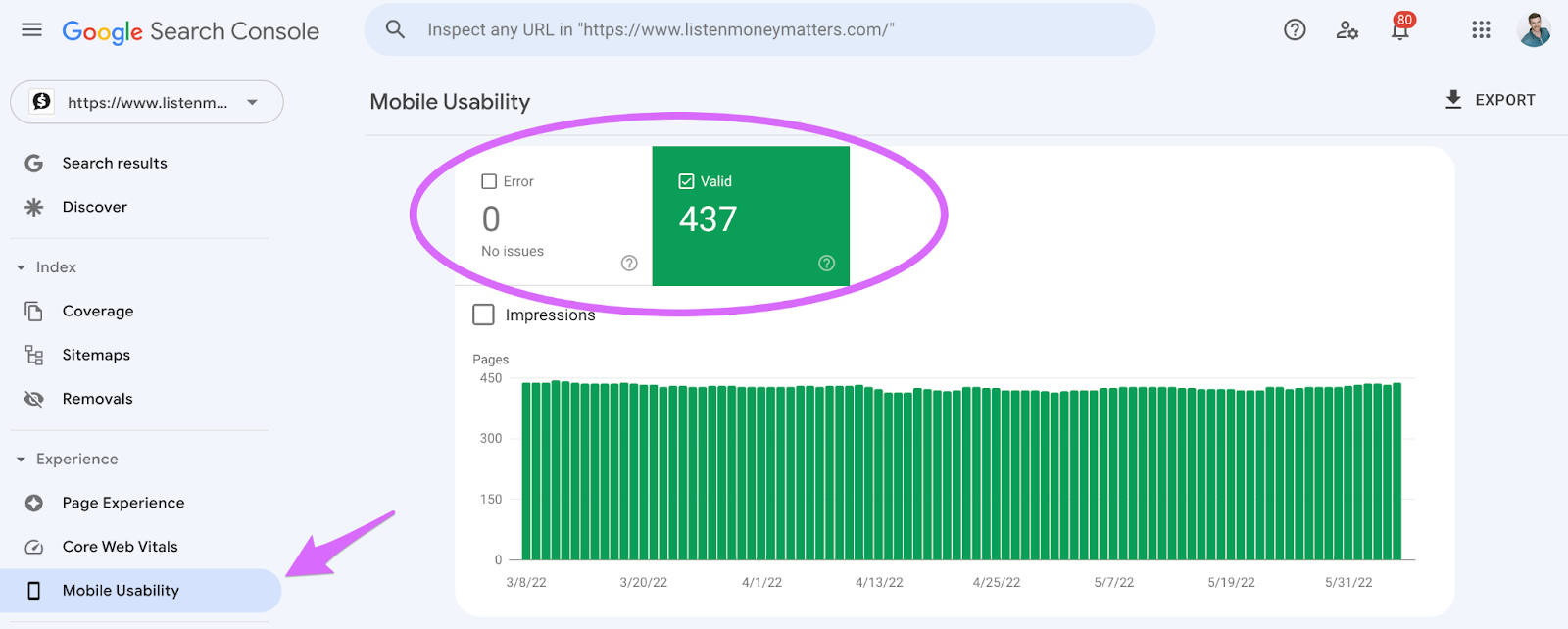Open users and settings icon
Viewport: 1568px width, 629px height.
[1347, 30]
